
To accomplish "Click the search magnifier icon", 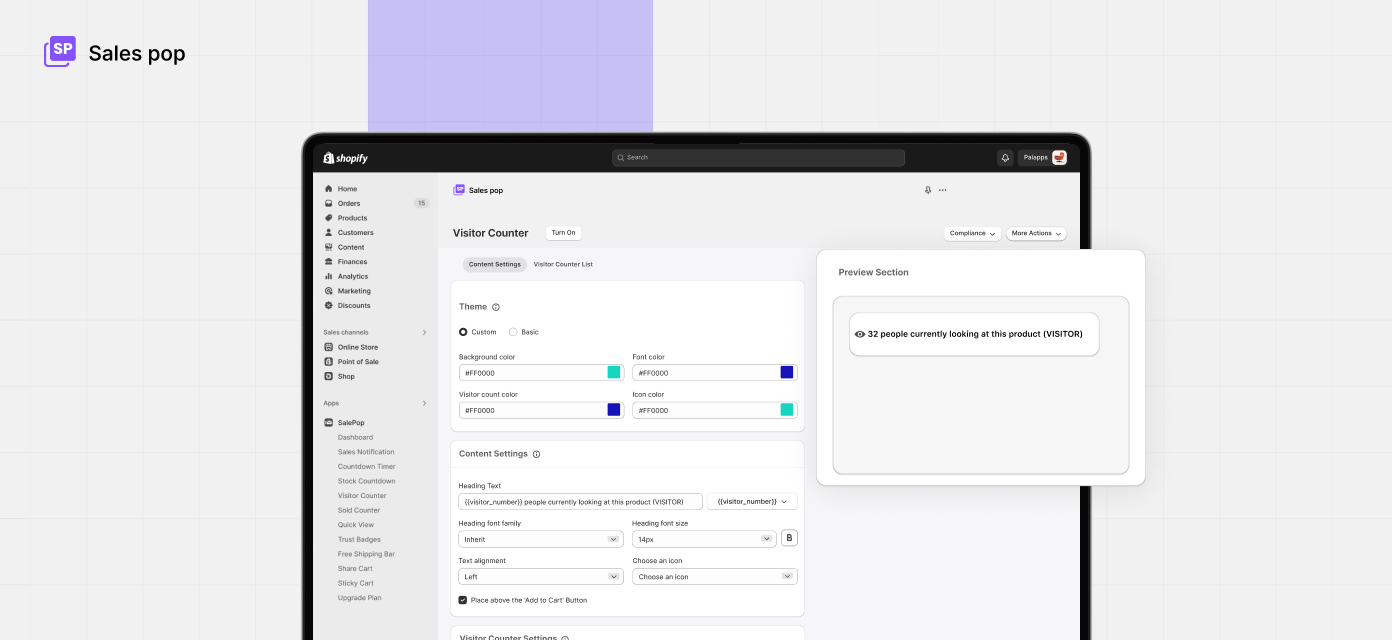I will (x=621, y=158).
